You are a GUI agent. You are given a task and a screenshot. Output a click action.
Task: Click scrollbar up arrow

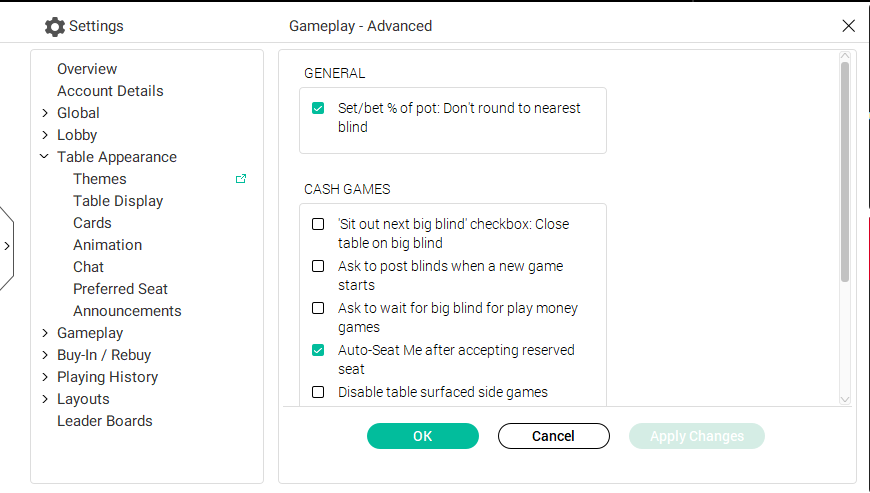coord(844,56)
